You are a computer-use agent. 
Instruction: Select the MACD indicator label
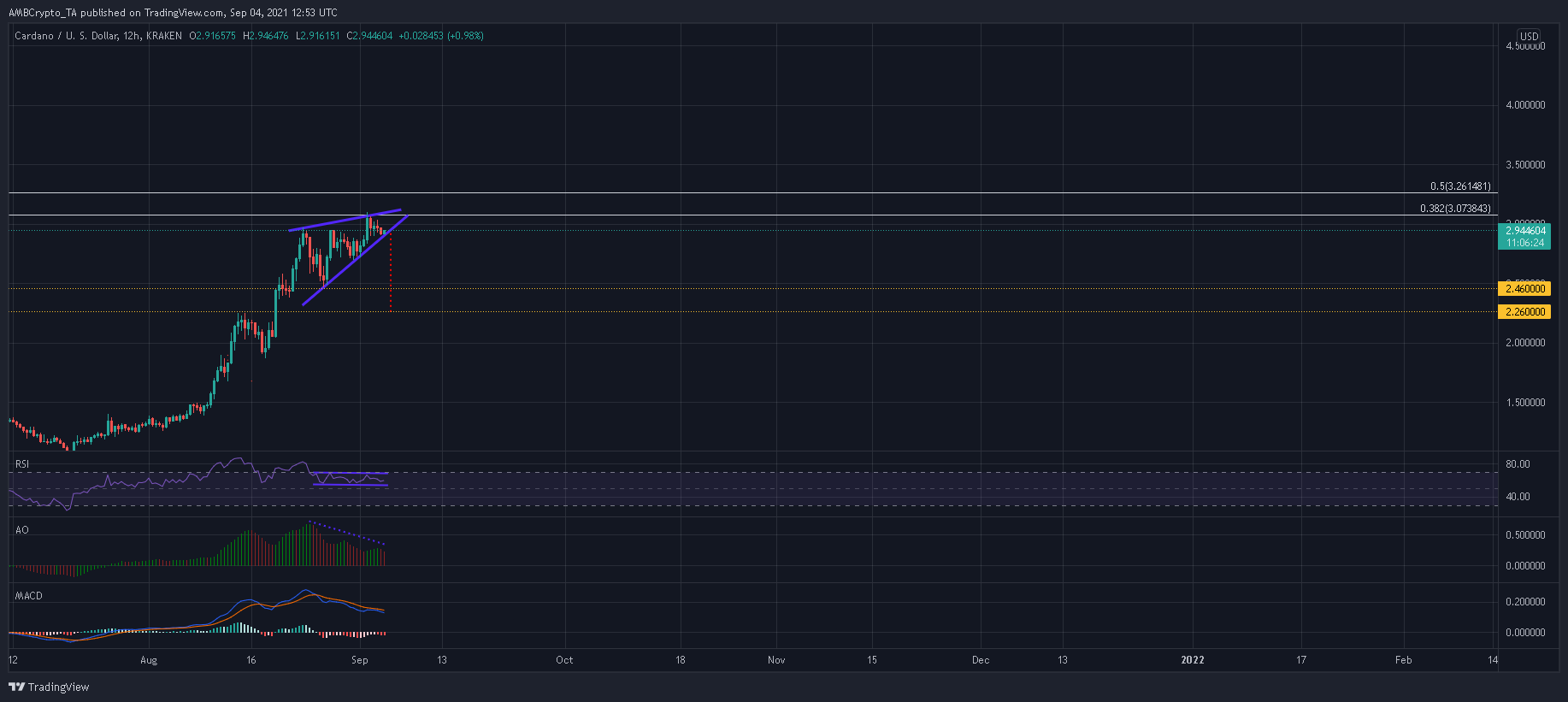tap(29, 596)
